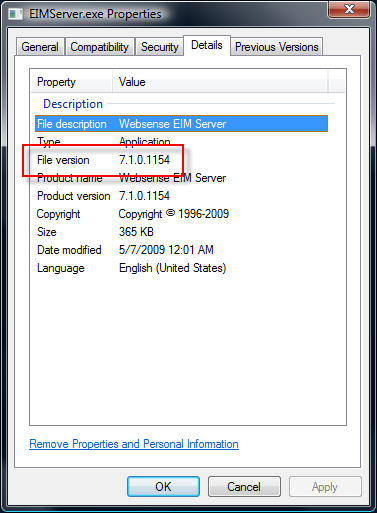The width and height of the screenshot is (377, 513).
Task: Select the Product version label
Action: 73,196
